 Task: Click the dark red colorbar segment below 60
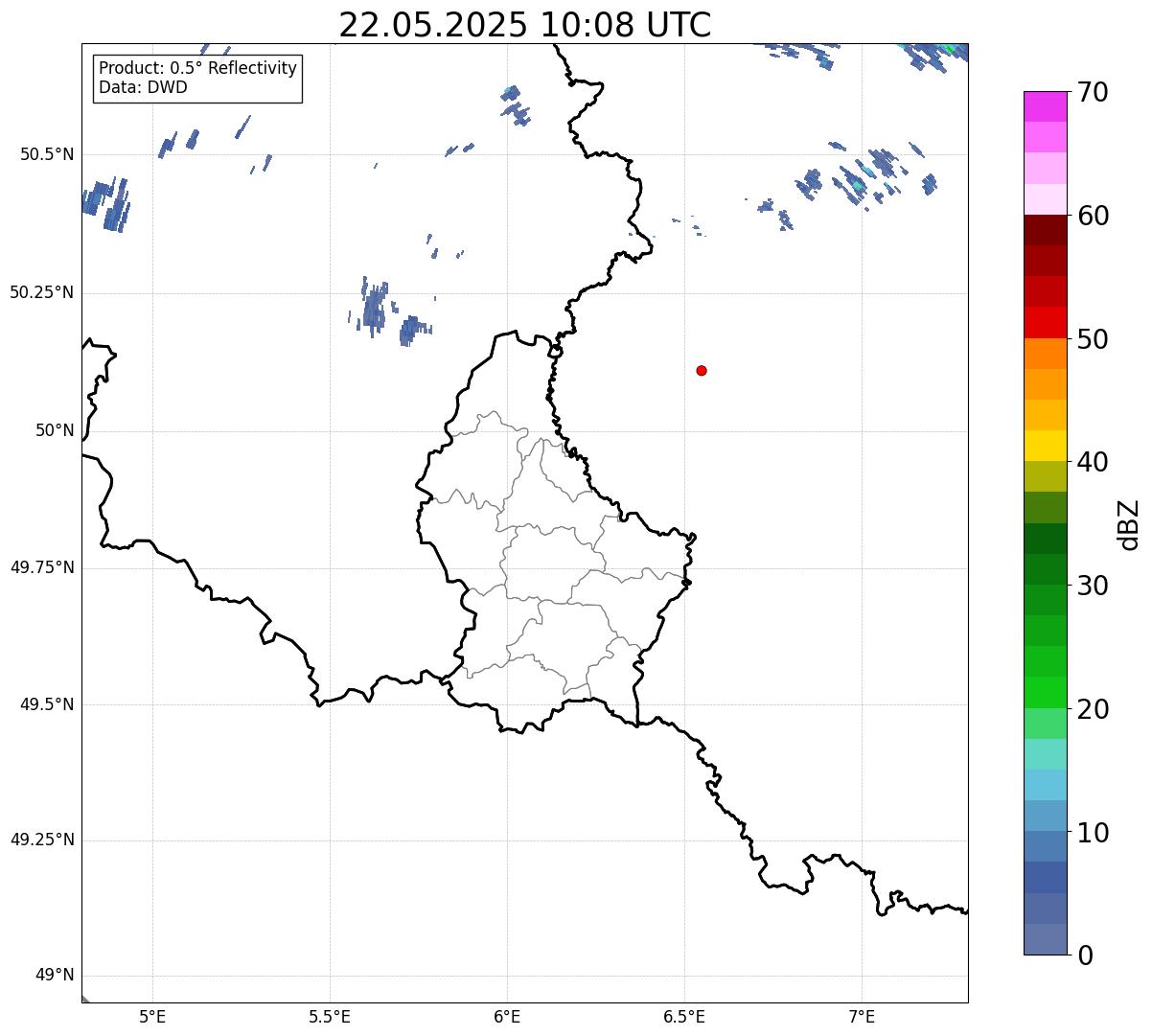click(x=1045, y=230)
